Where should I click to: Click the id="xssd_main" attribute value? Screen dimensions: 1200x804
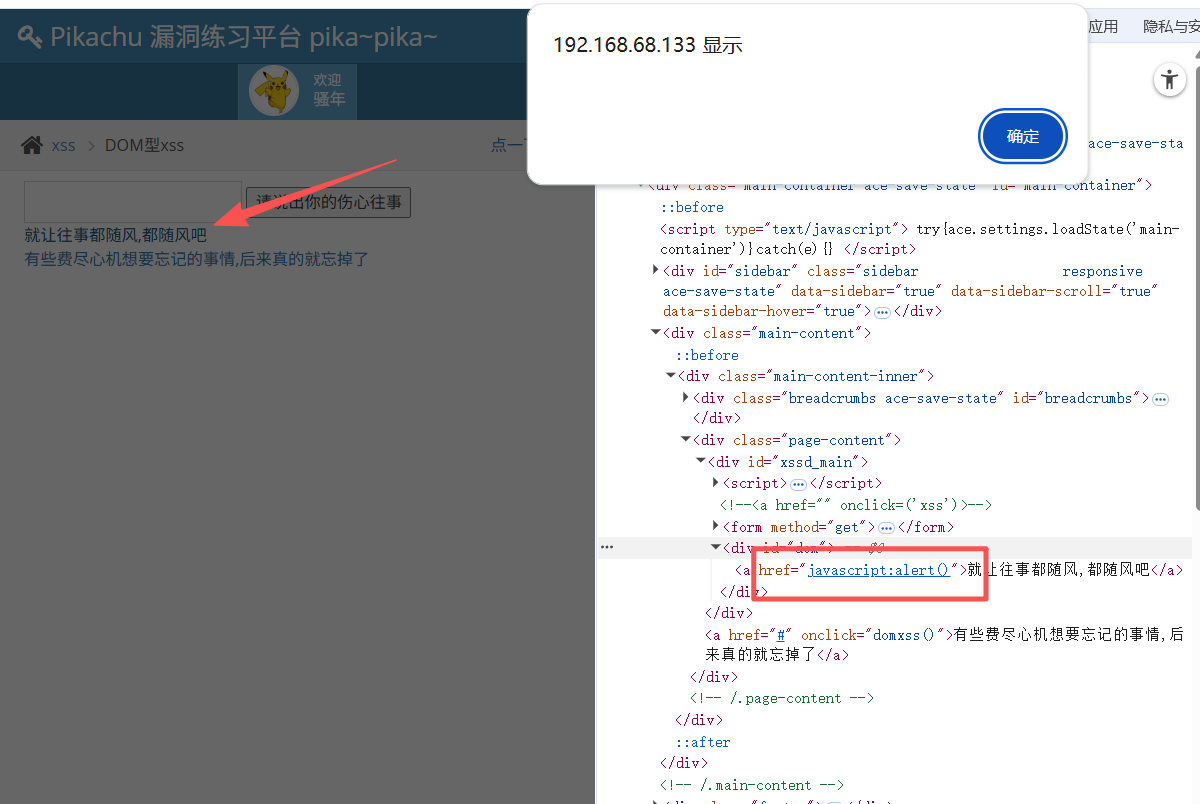click(x=804, y=462)
